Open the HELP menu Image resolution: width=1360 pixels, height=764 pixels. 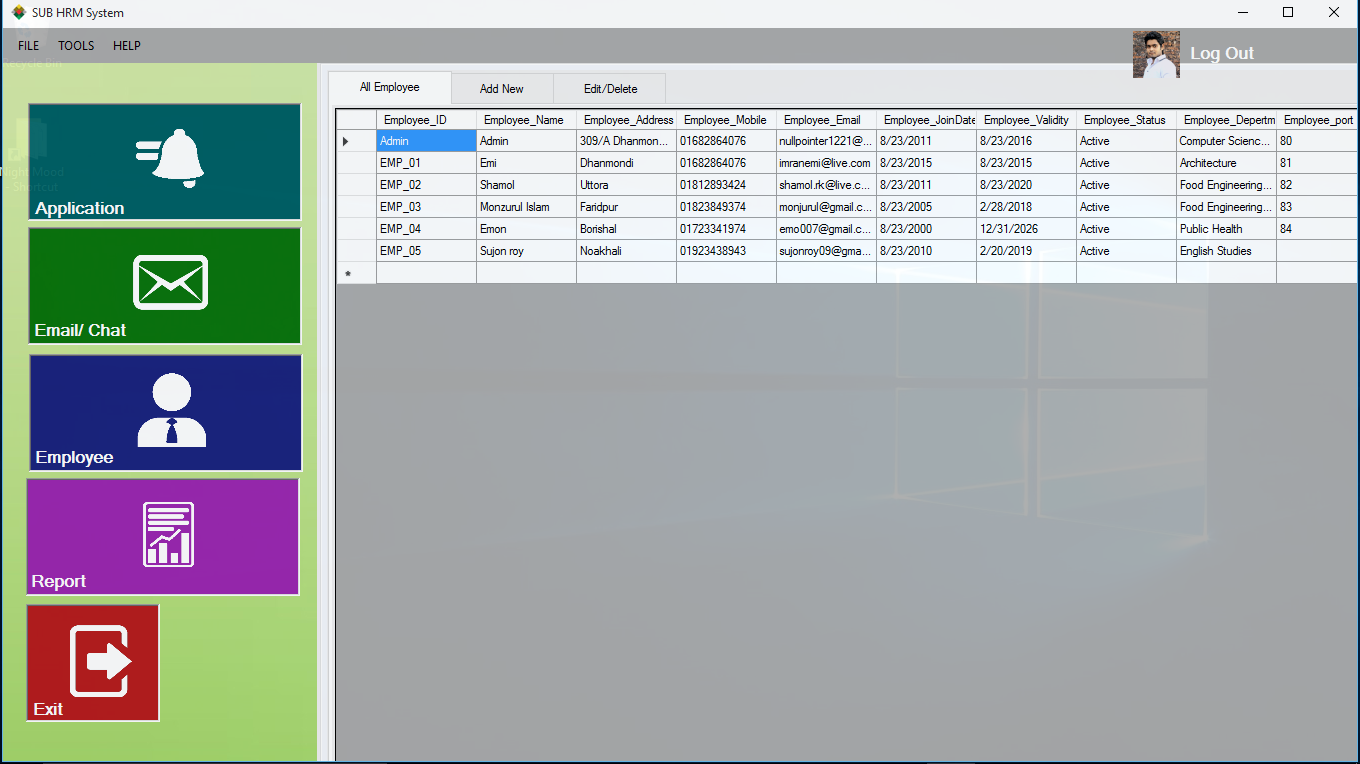tap(126, 45)
